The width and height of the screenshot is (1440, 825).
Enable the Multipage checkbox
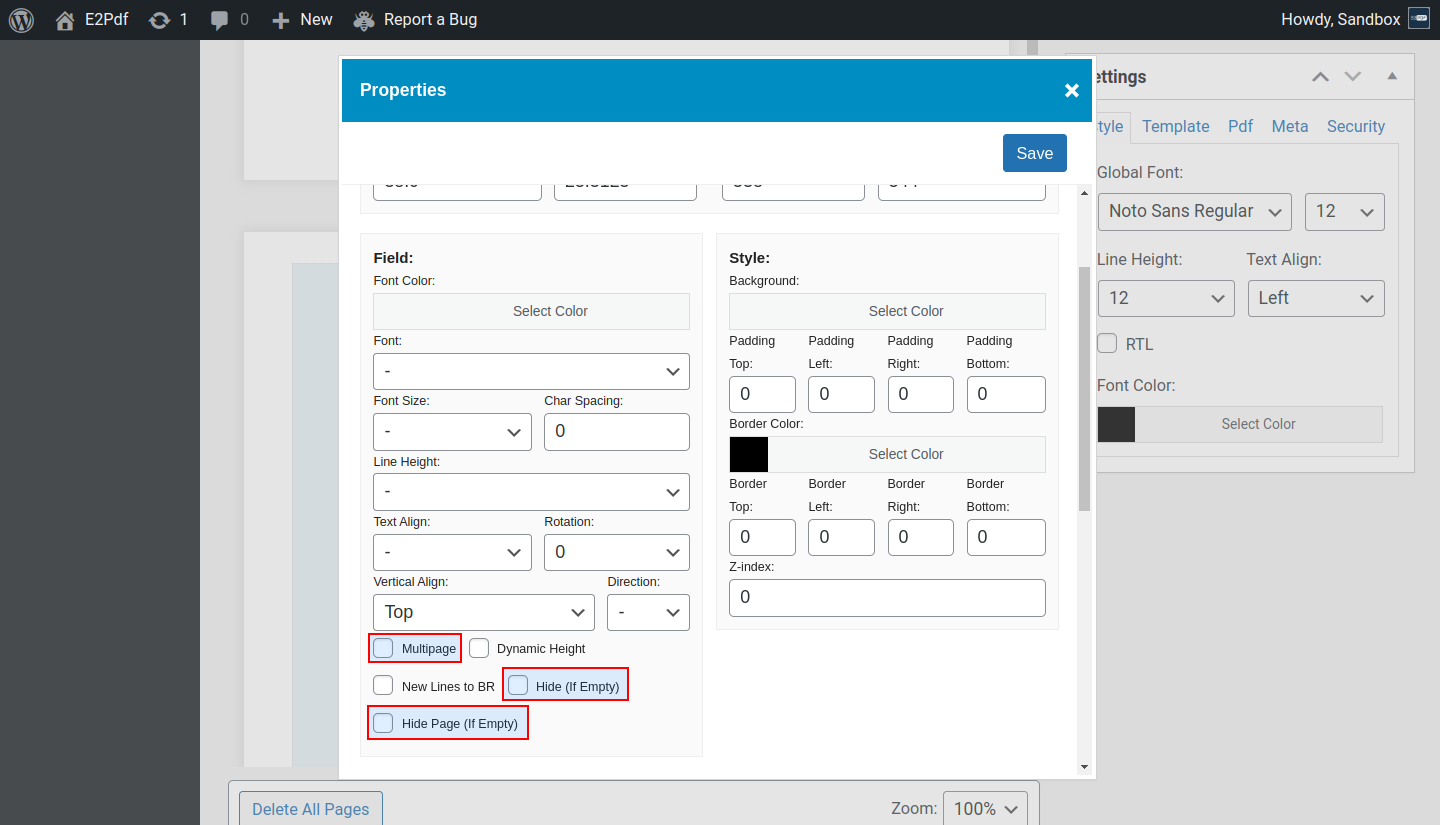(384, 648)
